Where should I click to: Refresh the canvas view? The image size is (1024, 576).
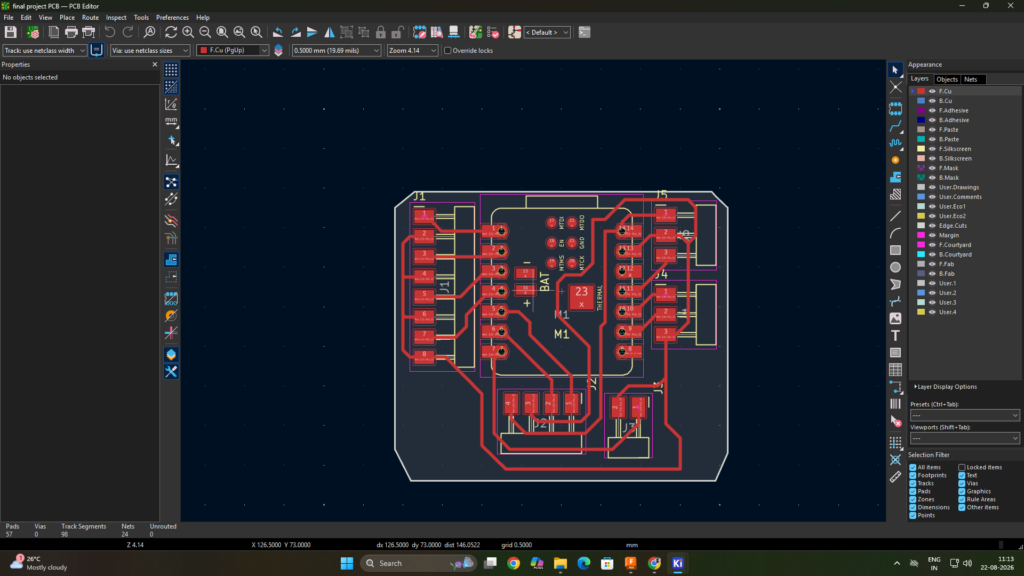(171, 32)
